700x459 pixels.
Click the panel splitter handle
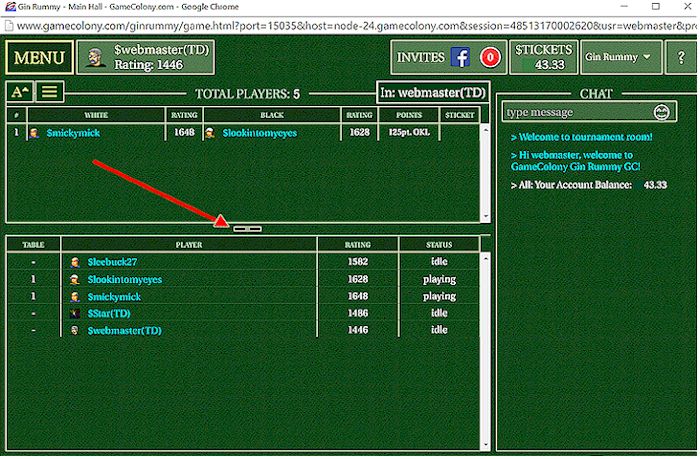pos(247,229)
